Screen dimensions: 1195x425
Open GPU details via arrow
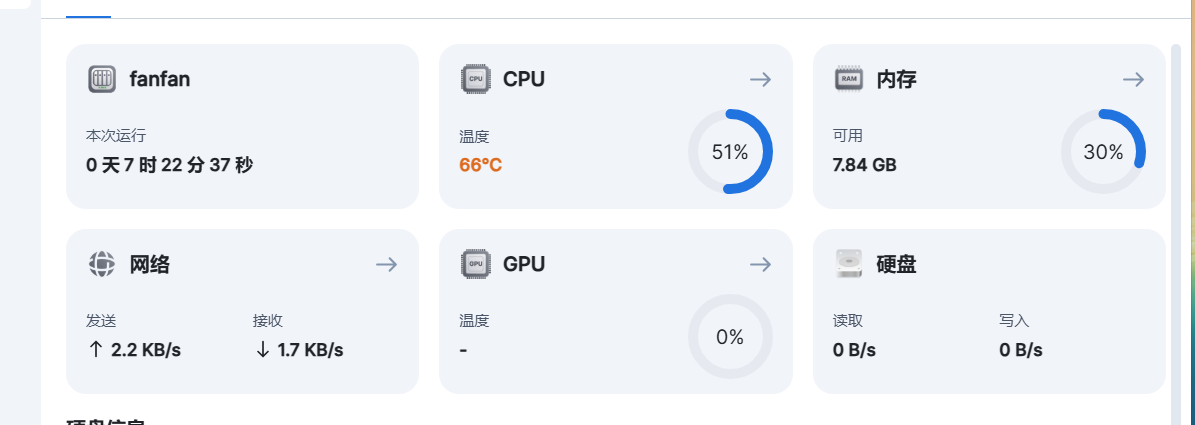click(x=761, y=264)
